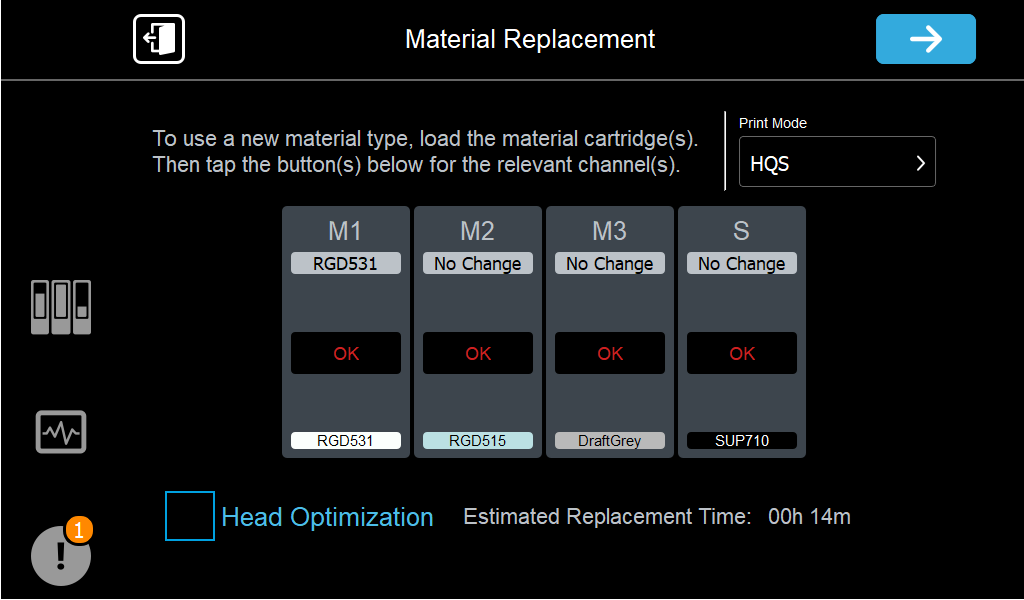The height and width of the screenshot is (600, 1024).
Task: Tap the M3 channel OK button
Action: click(610, 353)
